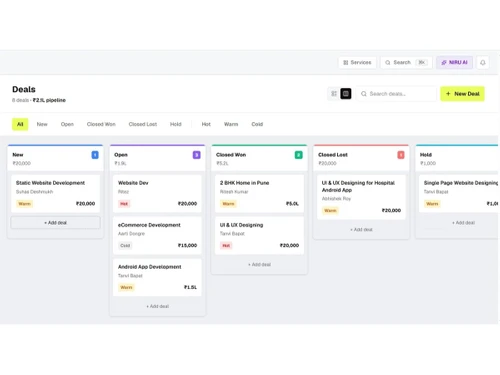
Task: Filter deals by Warm
Action: pyautogui.click(x=231, y=124)
